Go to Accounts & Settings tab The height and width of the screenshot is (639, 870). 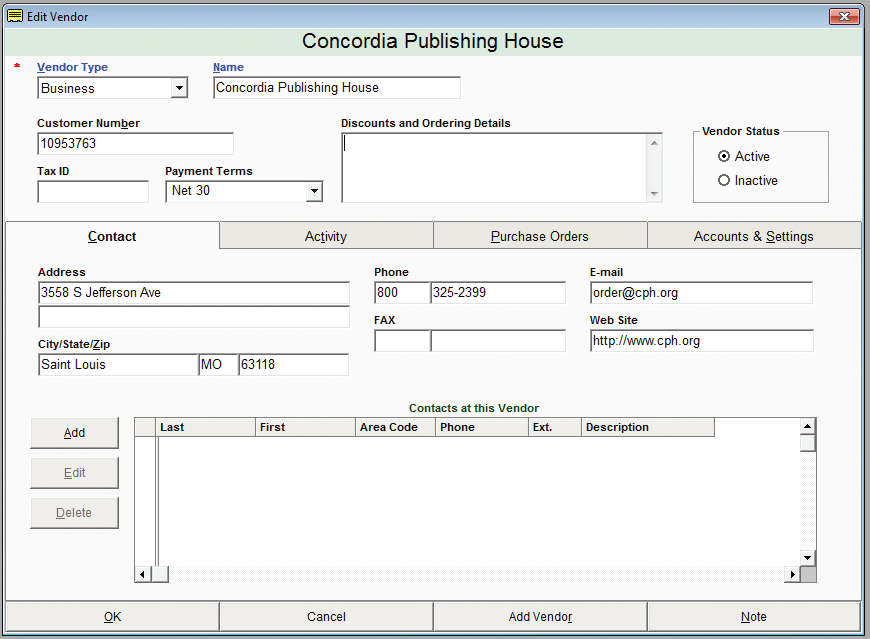click(754, 236)
